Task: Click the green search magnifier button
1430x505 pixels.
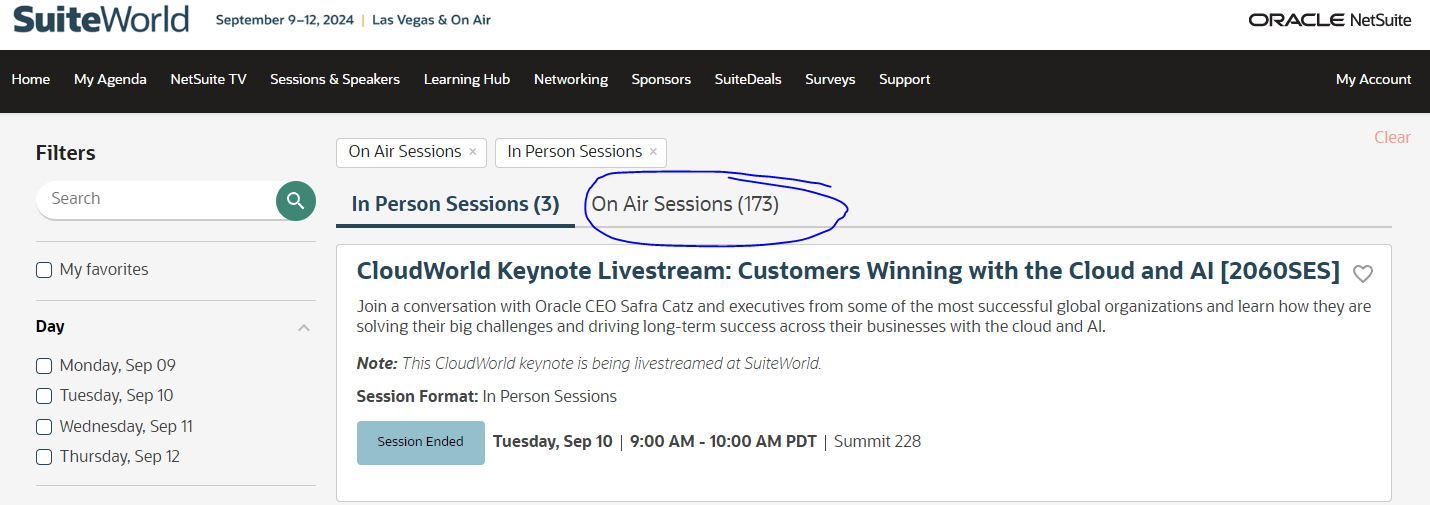Action: point(296,201)
